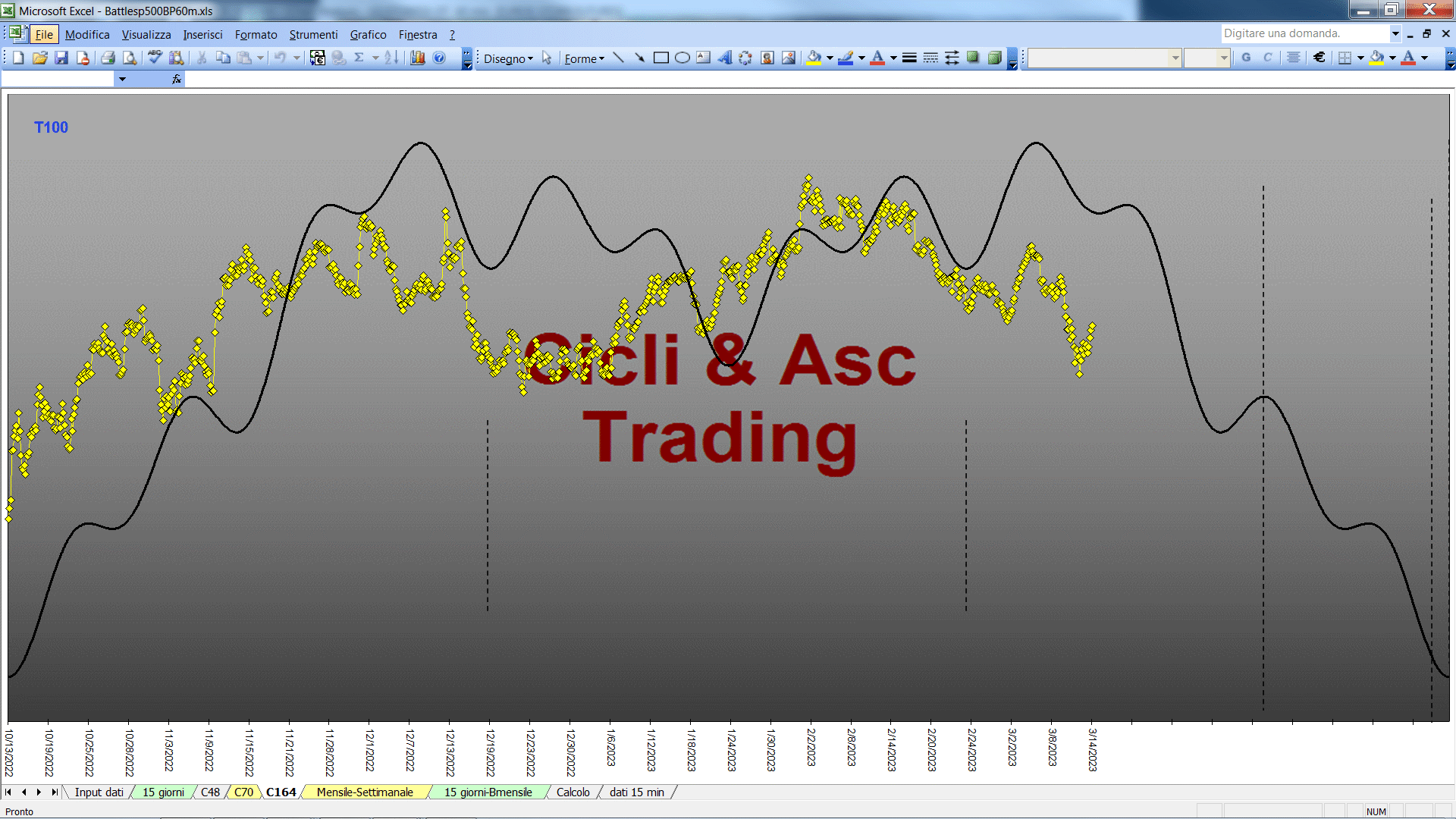Image resolution: width=1456 pixels, height=819 pixels.
Task: Insert a Text Box from drawing toolbar
Action: coord(703,58)
